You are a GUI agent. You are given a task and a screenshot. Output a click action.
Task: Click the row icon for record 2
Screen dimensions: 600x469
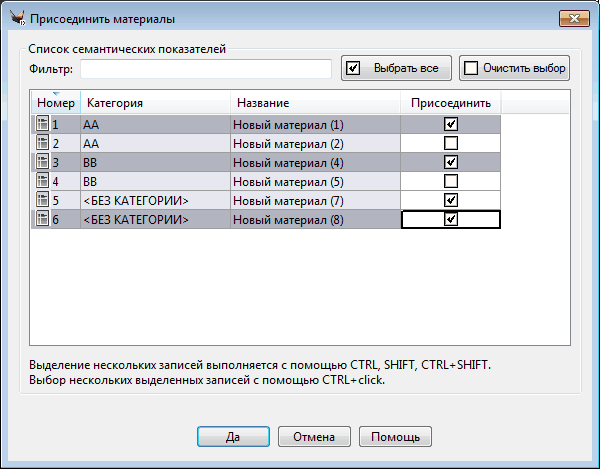pyautogui.click(x=42, y=143)
